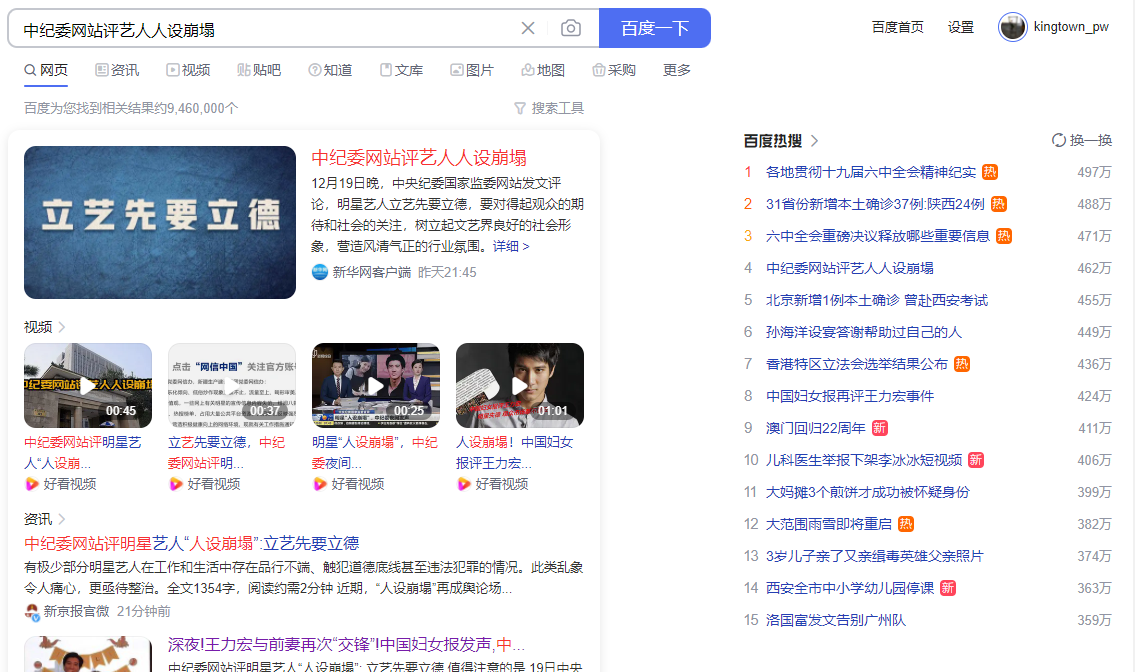Screen dimensions: 1135x672
Task: Switch to the 视频 tab
Action: pyautogui.click(x=188, y=70)
